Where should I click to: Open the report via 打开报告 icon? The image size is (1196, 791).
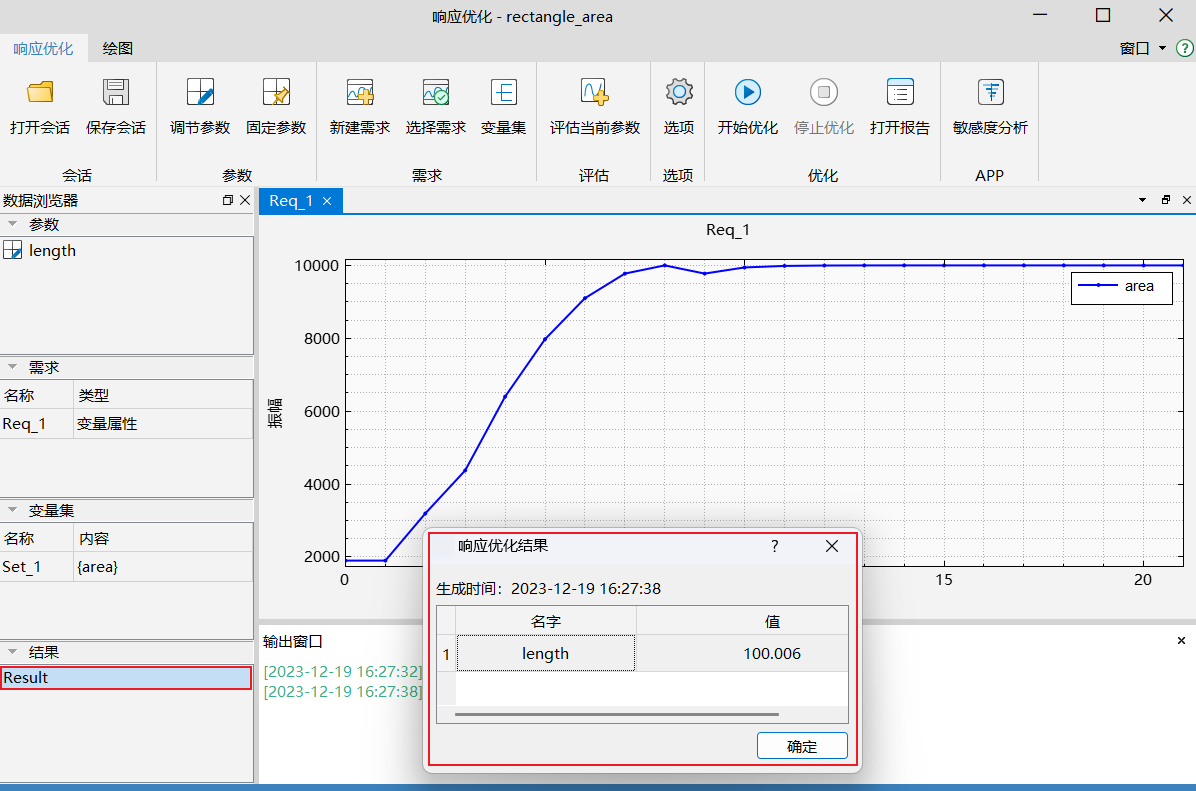click(900, 94)
